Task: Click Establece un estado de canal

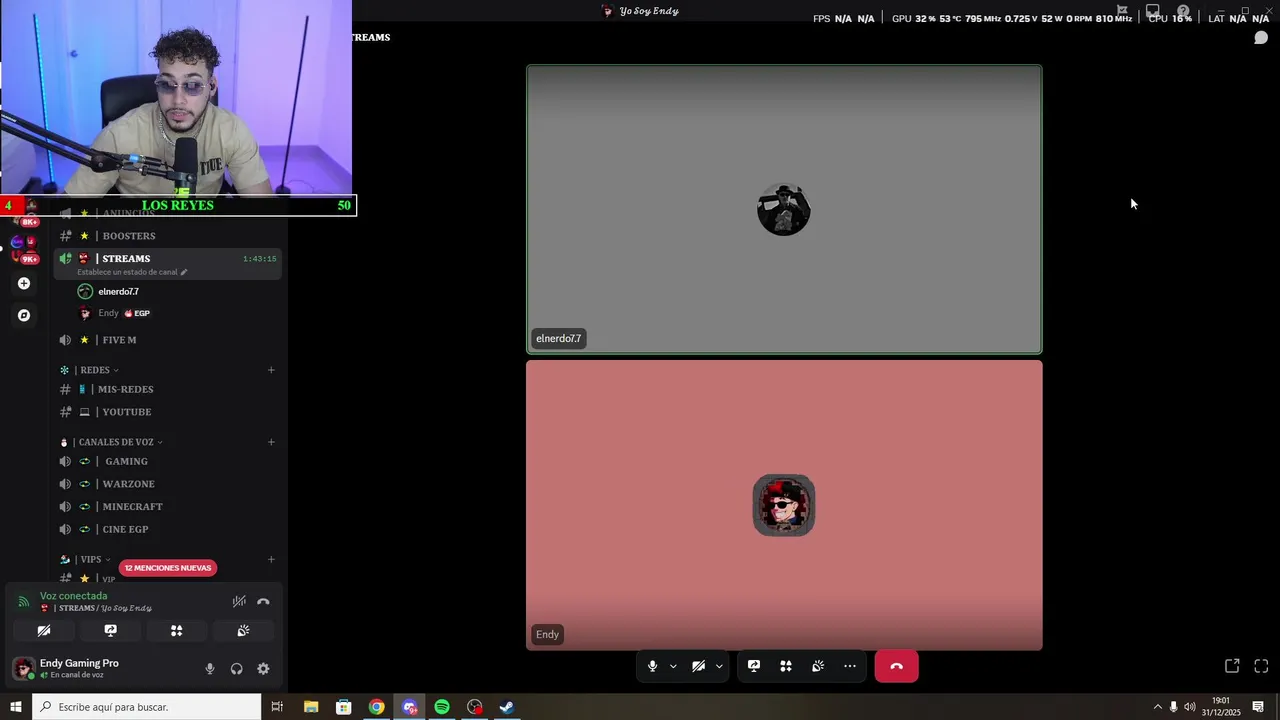Action: 127,272
